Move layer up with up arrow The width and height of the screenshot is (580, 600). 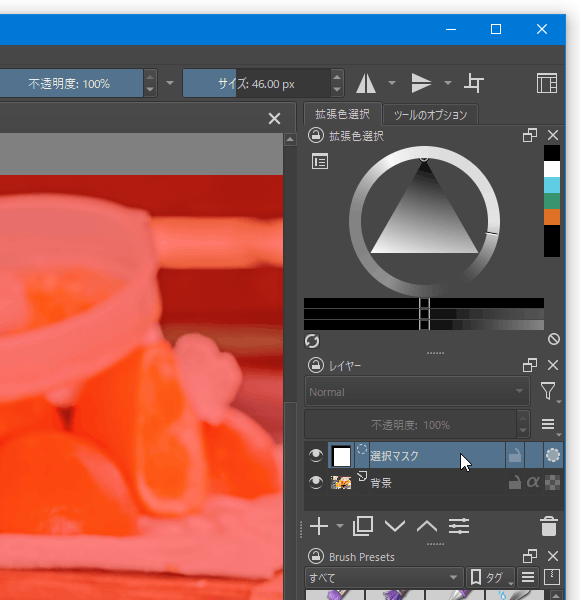tap(427, 526)
